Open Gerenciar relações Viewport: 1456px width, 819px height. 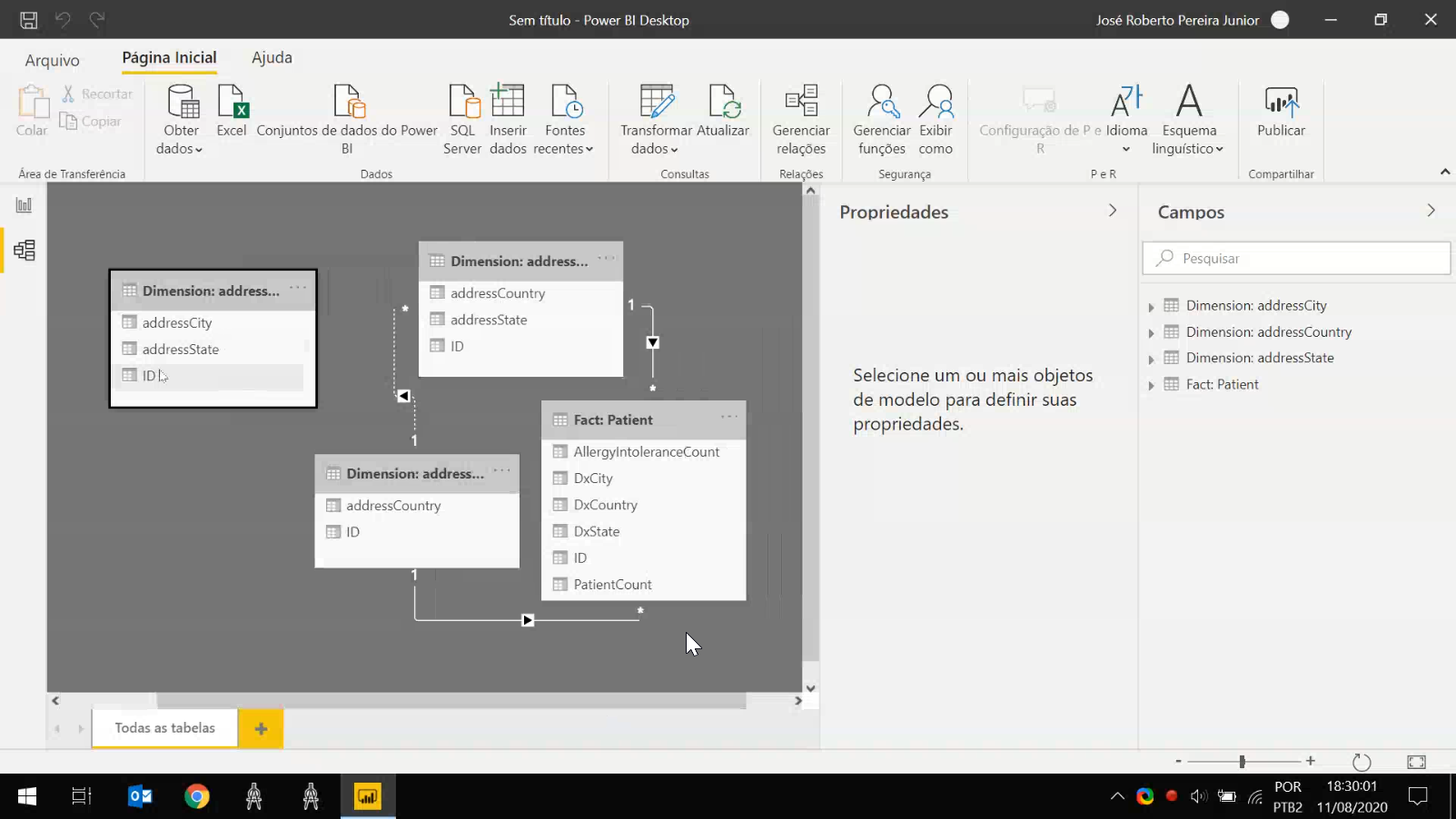tap(801, 119)
